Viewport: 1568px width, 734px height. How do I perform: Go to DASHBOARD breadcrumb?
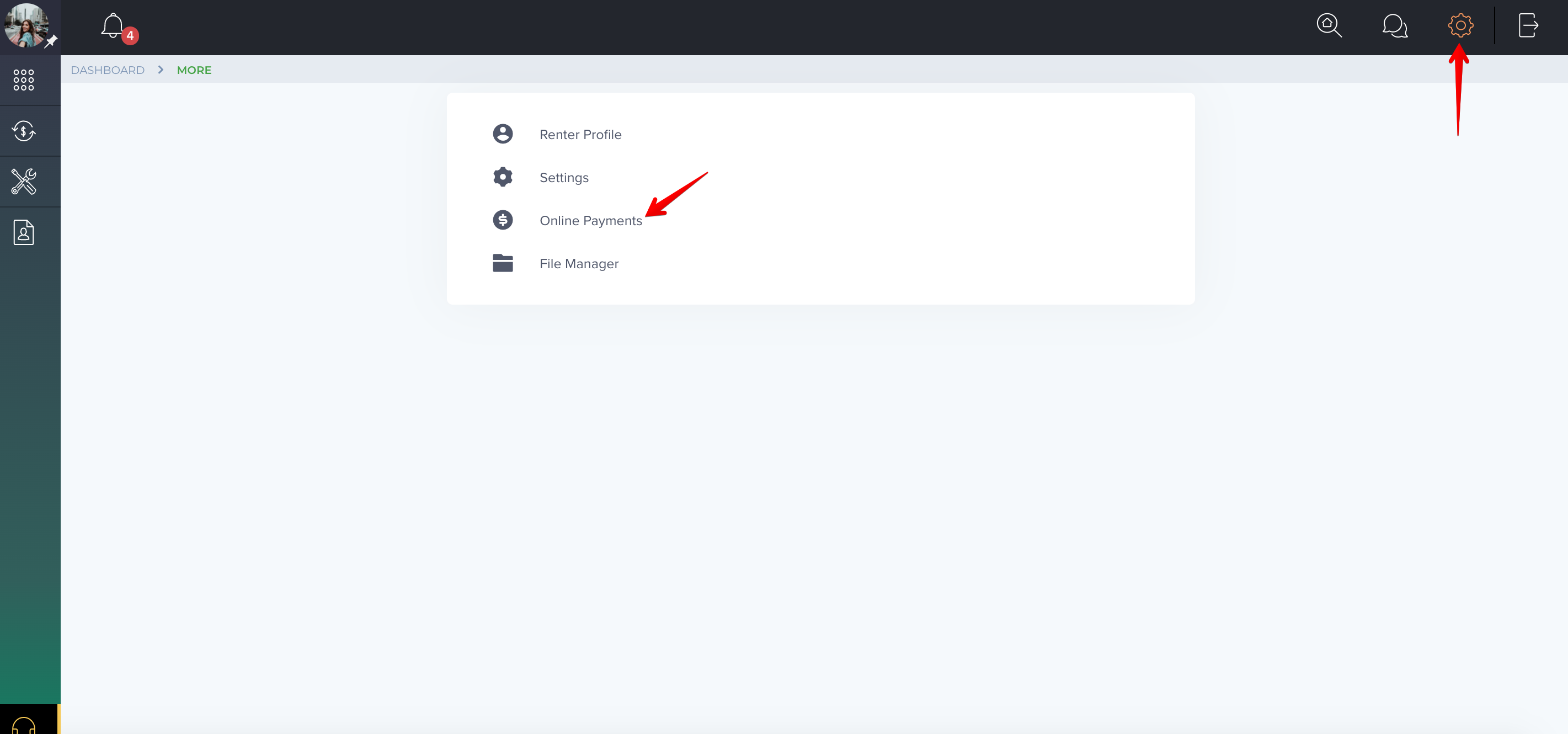coord(108,70)
